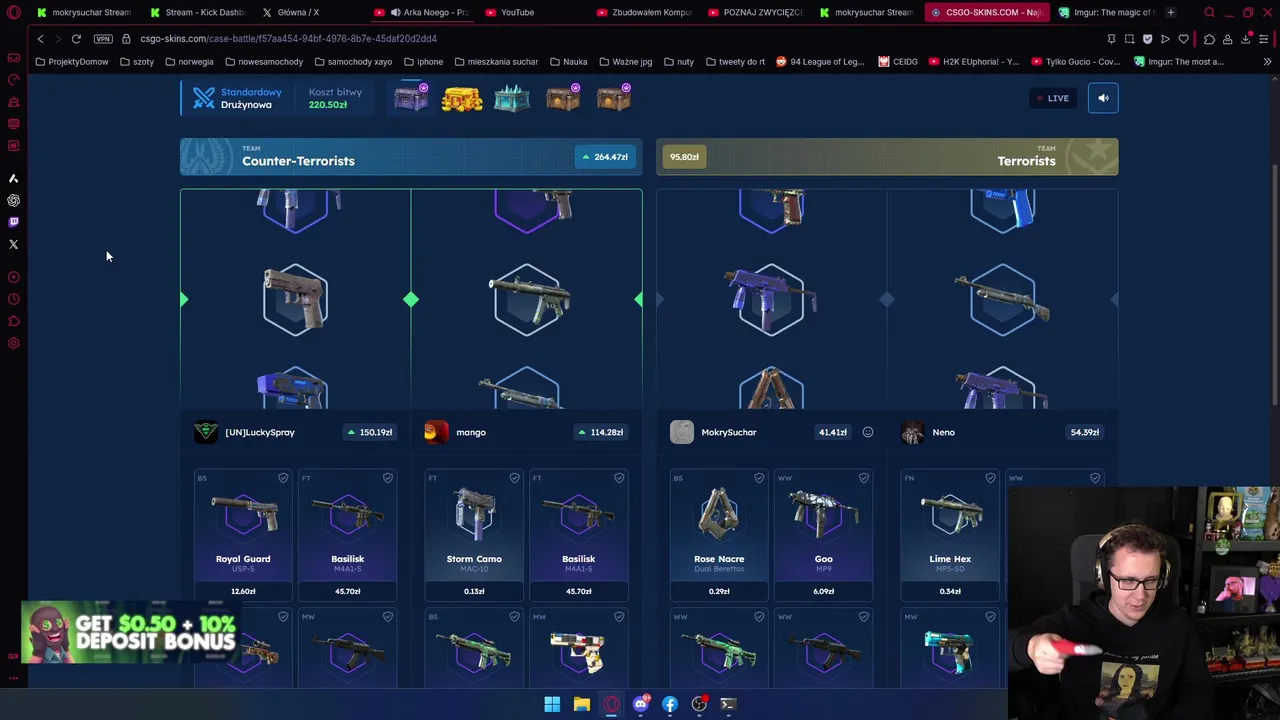Open the downloads icon in browser toolbar
This screenshot has width=1280, height=720.
[x=1246, y=39]
